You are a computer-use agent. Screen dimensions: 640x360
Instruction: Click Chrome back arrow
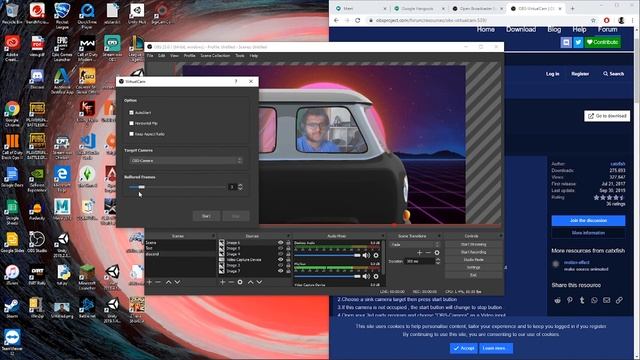click(x=336, y=20)
